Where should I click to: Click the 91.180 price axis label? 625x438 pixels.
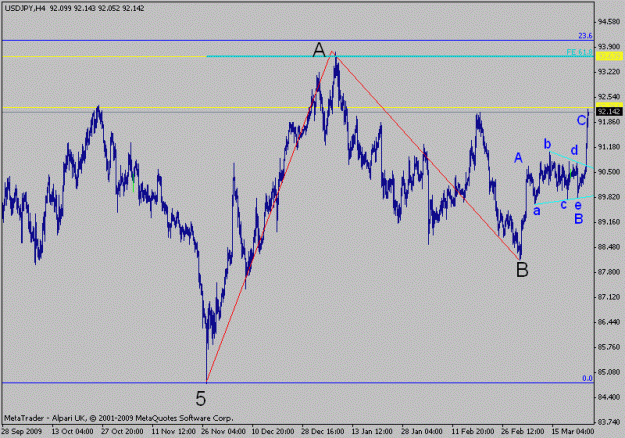pyautogui.click(x=609, y=147)
